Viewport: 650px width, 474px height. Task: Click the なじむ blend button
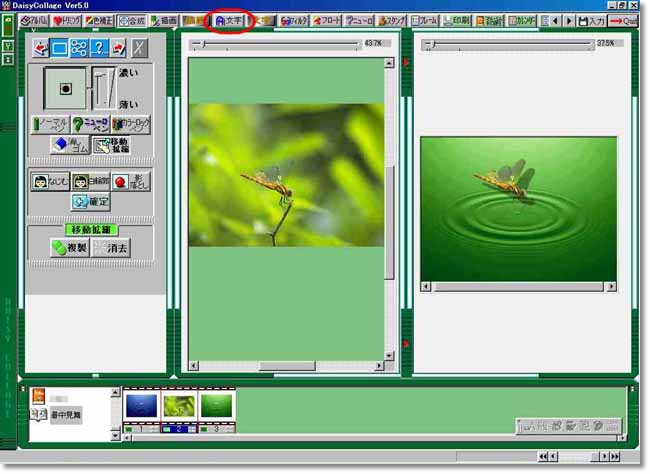click(x=50, y=182)
